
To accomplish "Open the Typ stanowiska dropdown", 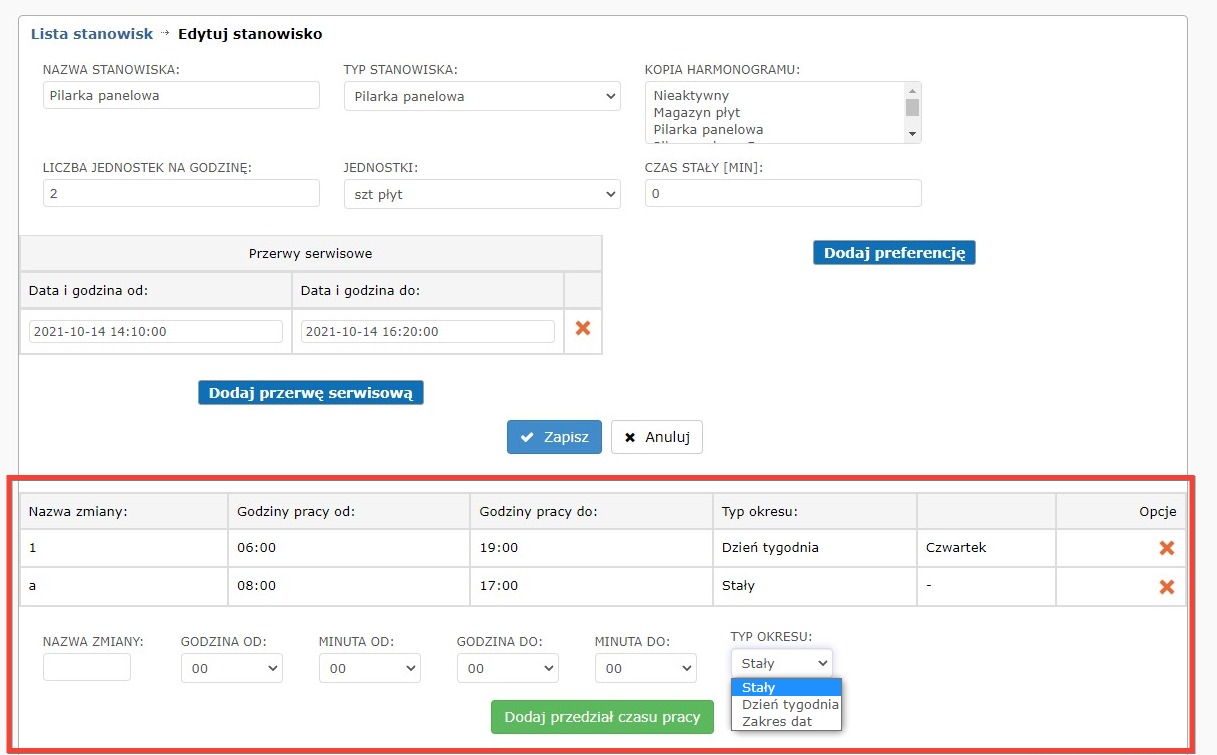I will coord(481,96).
